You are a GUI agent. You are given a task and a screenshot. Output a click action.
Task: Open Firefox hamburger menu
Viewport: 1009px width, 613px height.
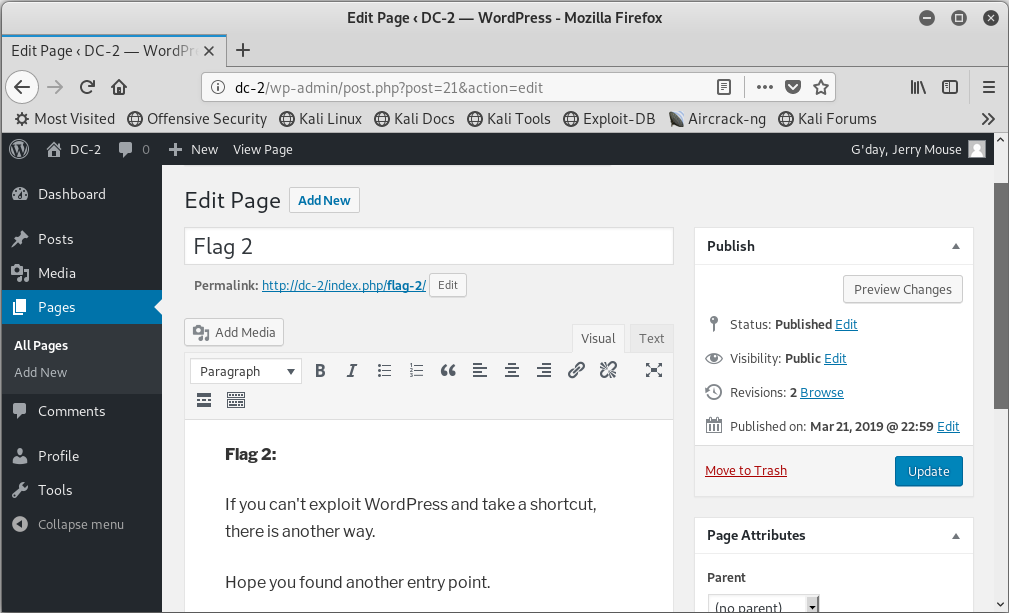989,87
